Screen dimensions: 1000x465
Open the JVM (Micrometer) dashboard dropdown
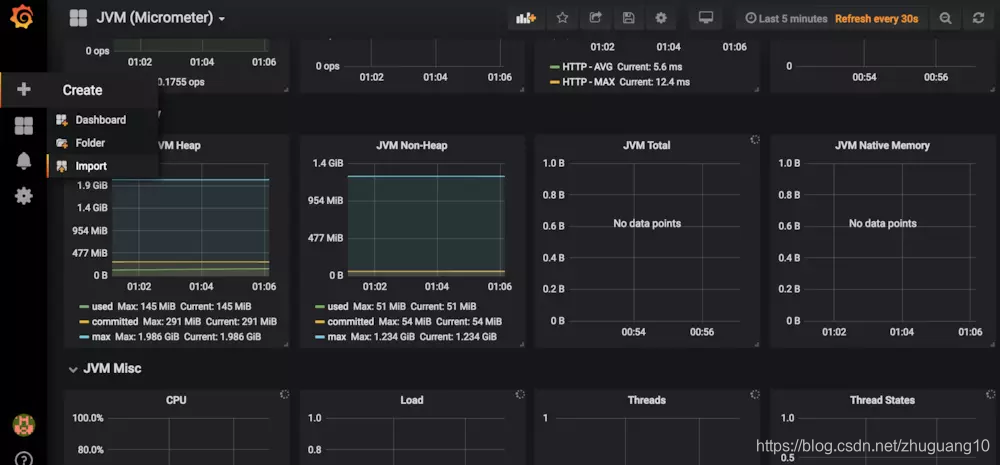[161, 18]
